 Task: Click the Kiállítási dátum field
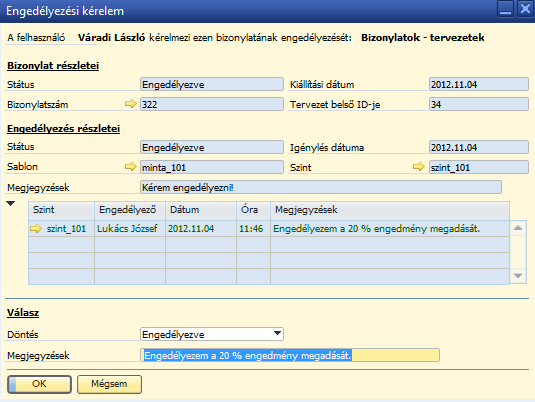pyautogui.click(x=479, y=84)
